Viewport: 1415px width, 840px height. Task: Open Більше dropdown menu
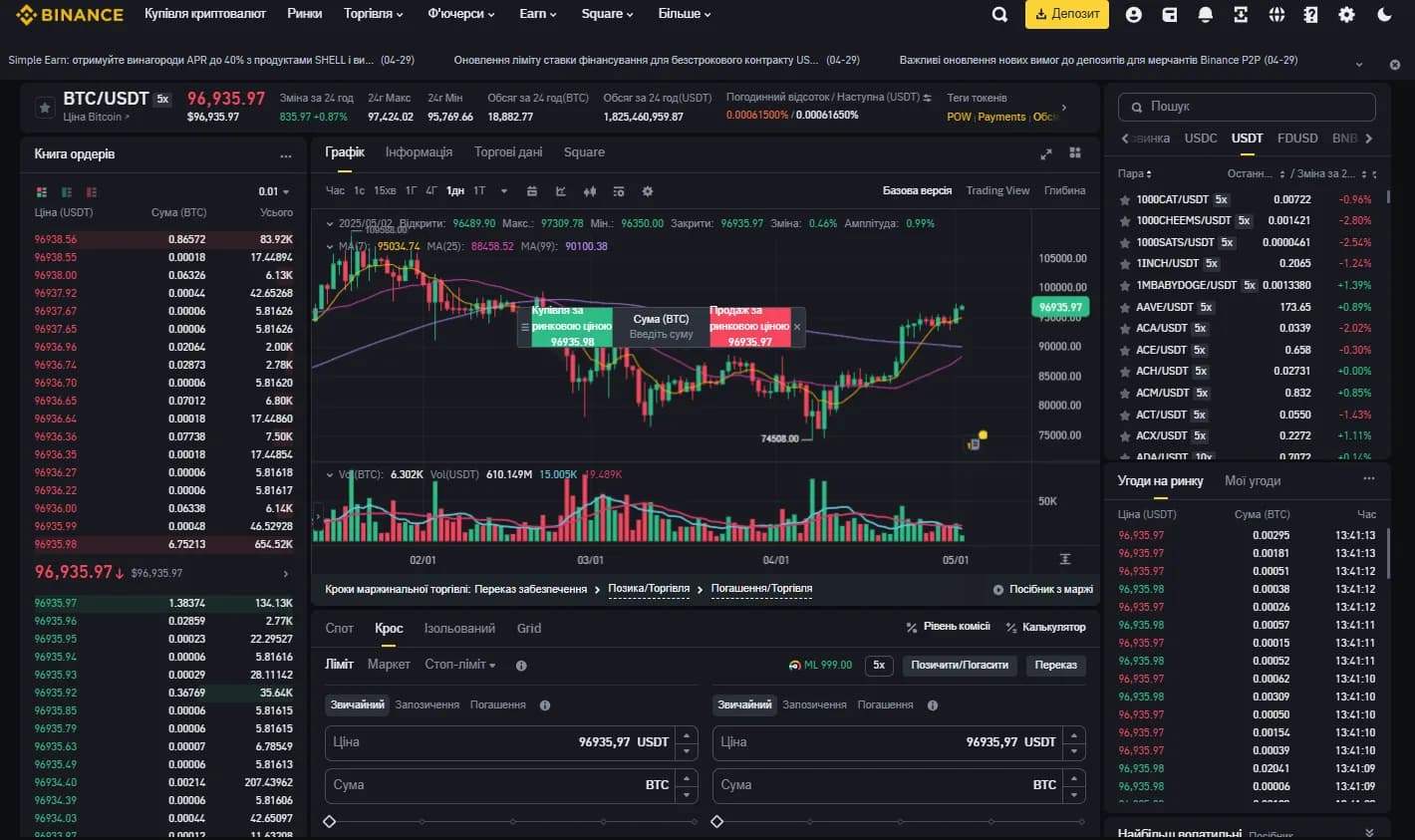coord(685,14)
